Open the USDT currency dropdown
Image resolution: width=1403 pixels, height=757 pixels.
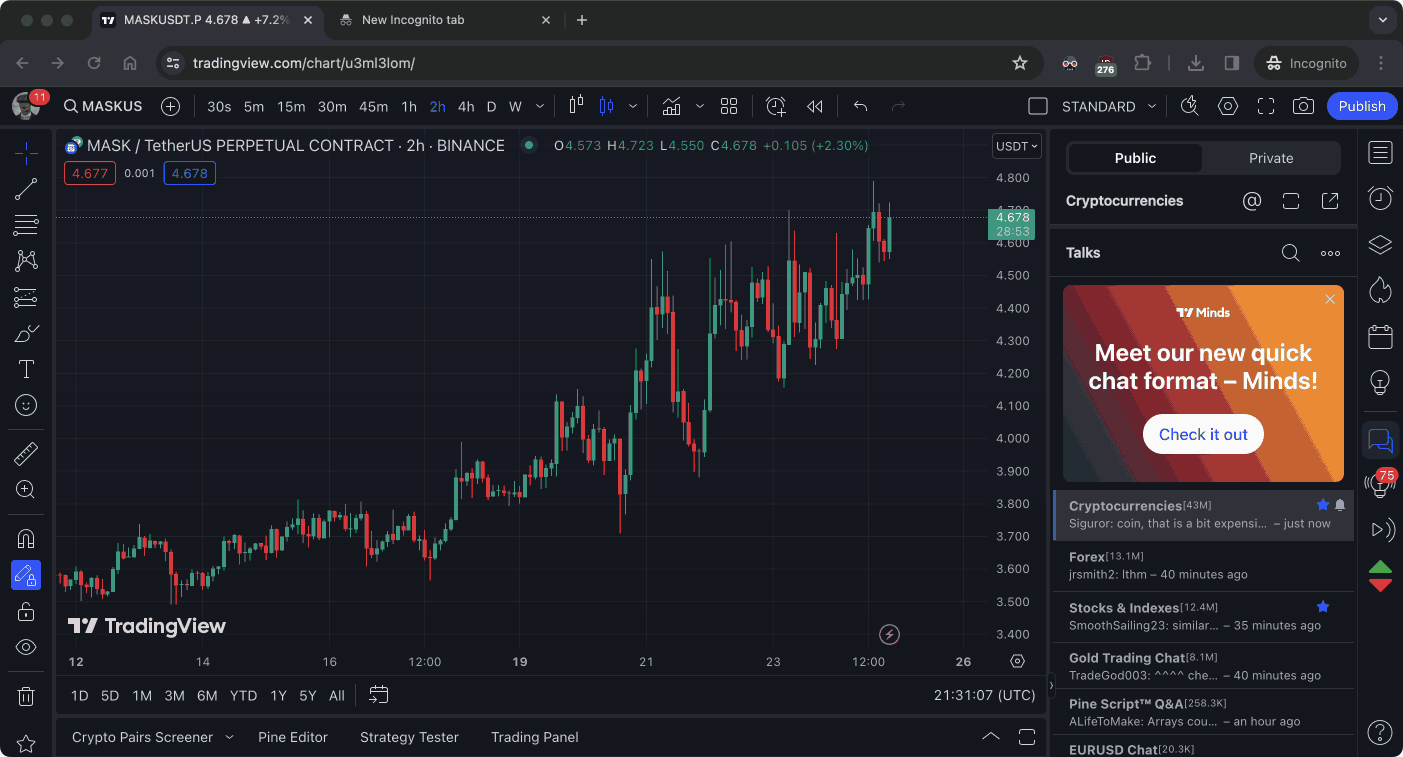coord(1017,146)
